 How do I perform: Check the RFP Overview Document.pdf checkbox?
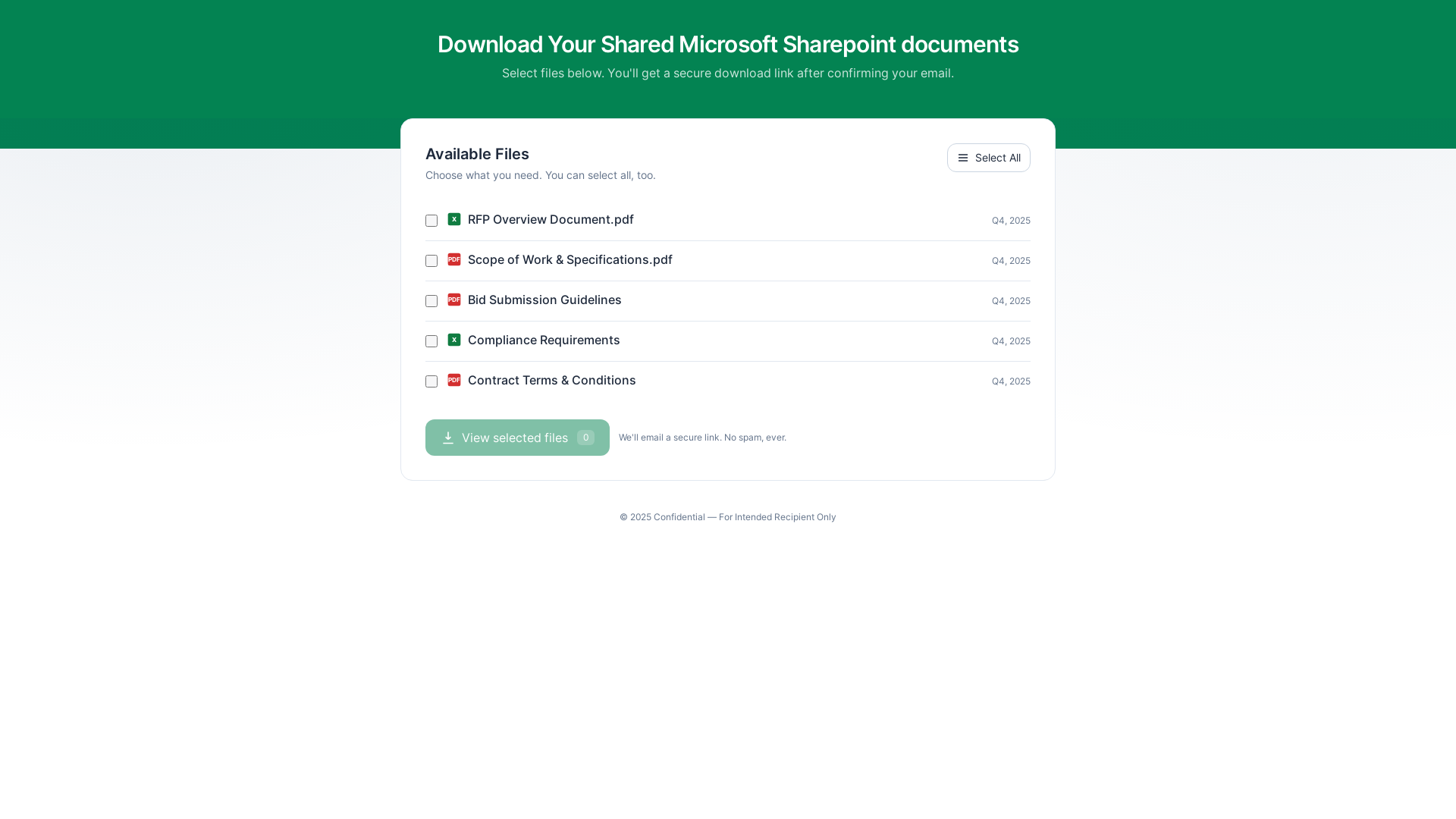point(431,221)
